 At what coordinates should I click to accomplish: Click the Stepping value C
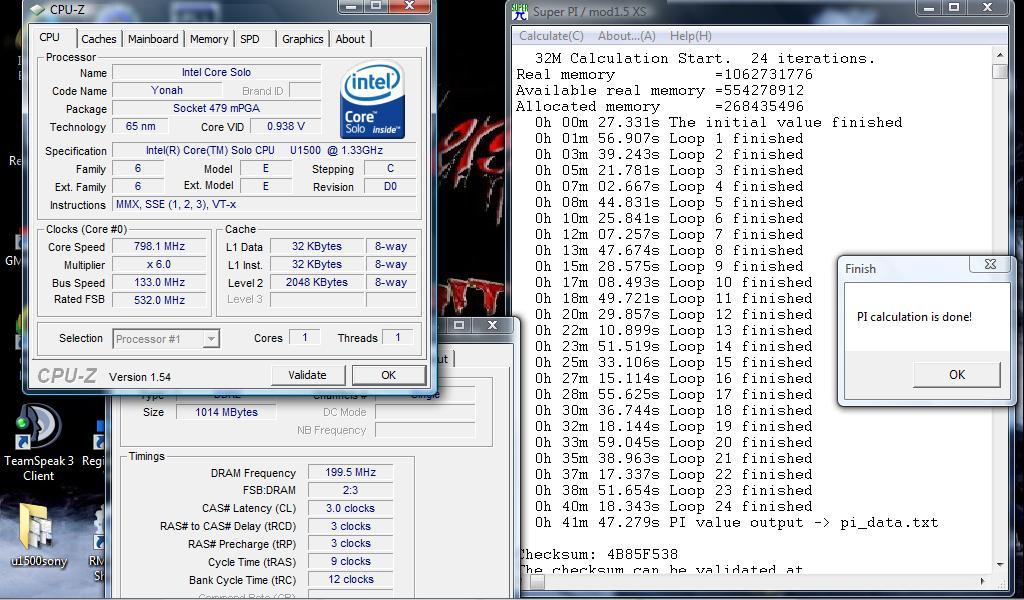(x=390, y=168)
